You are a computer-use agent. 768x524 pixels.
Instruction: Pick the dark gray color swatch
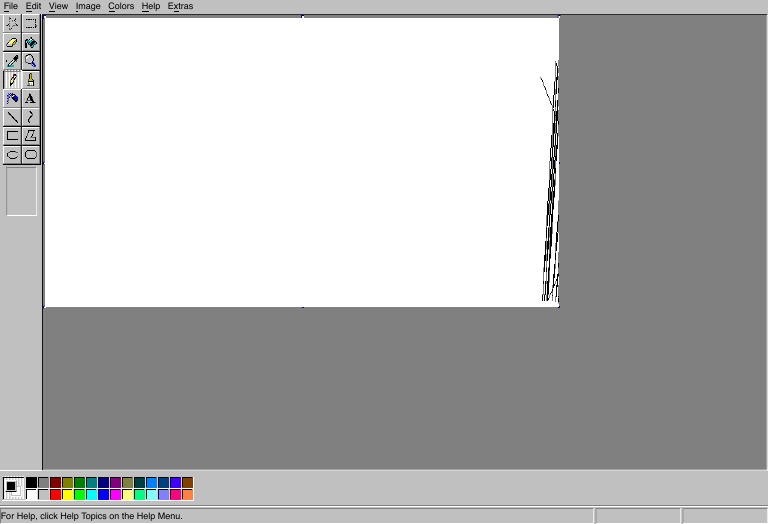coord(44,483)
